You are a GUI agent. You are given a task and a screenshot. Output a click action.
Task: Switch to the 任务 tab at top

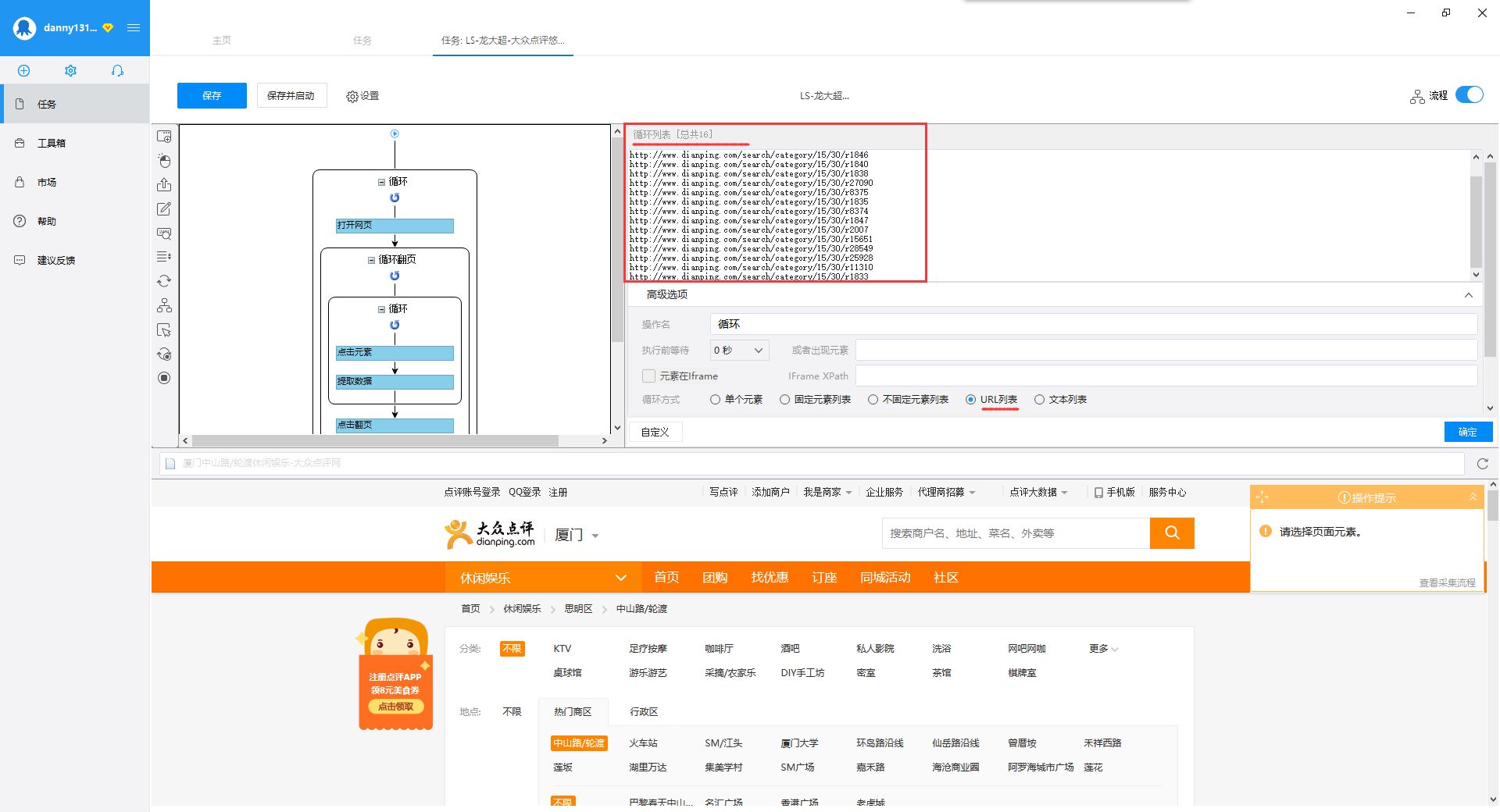[362, 40]
